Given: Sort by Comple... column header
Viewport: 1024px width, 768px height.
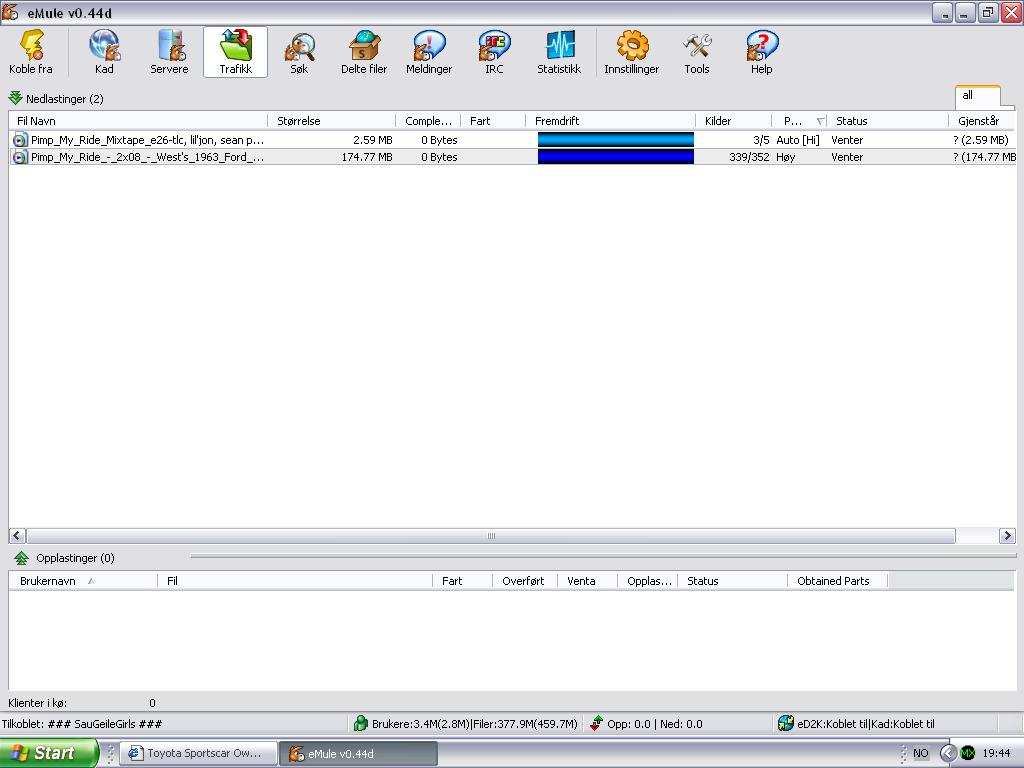Looking at the screenshot, I should pos(428,121).
